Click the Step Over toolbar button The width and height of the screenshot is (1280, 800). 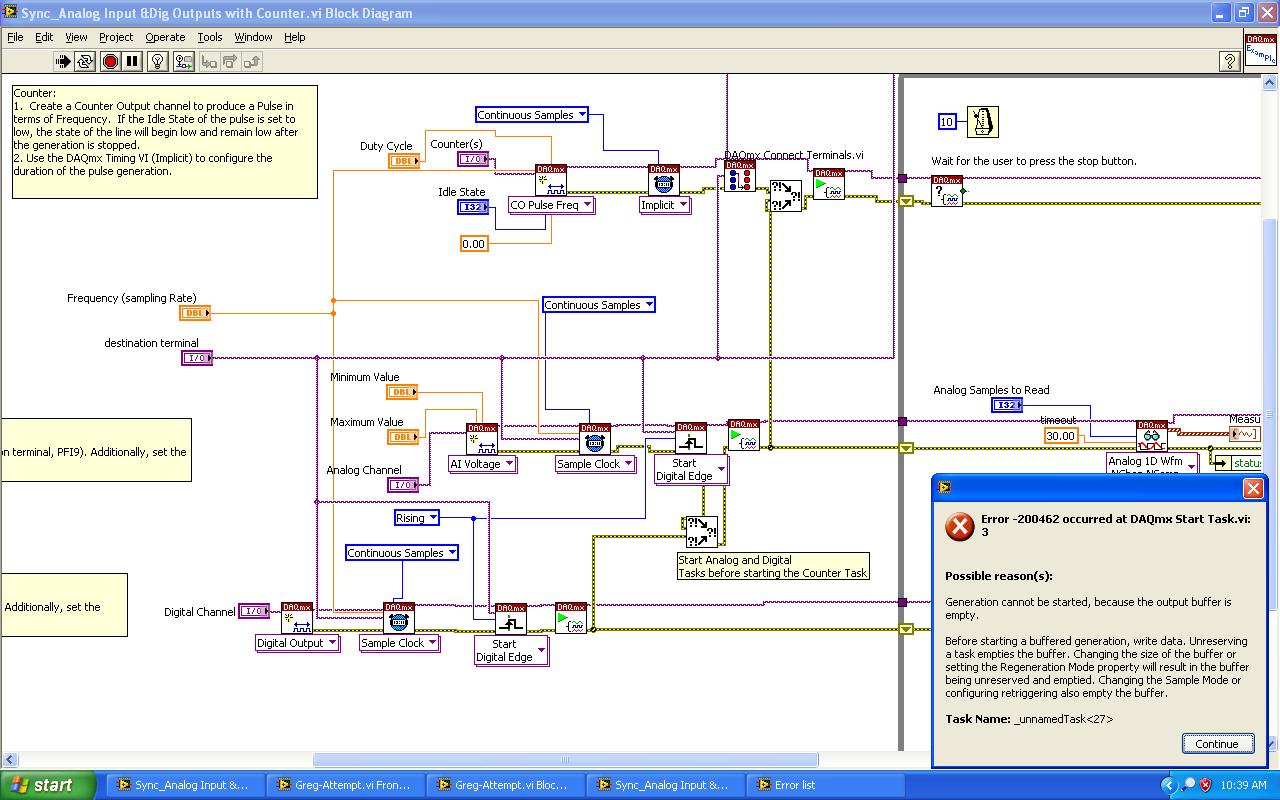(230, 61)
